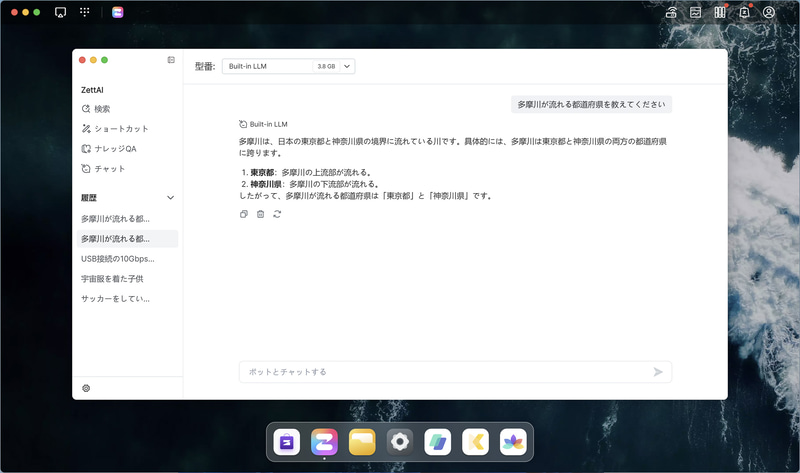
Task: Click the user message bubble about 多摩川
Action: tap(591, 105)
